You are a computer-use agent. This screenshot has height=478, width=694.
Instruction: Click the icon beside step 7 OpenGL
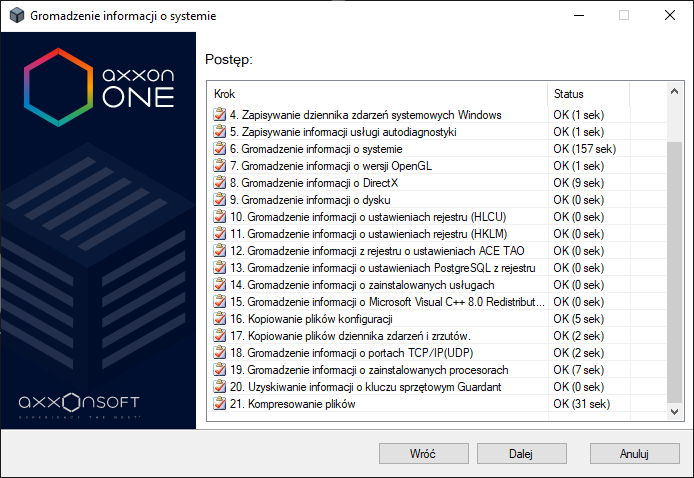pyautogui.click(x=219, y=166)
